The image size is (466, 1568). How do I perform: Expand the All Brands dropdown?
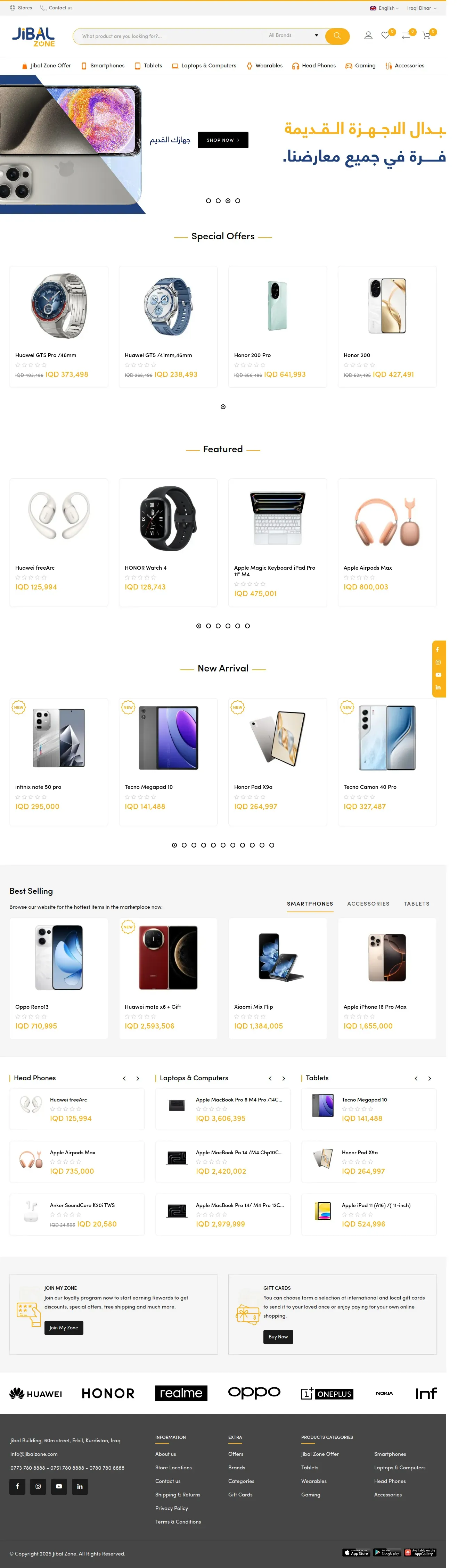coord(293,35)
